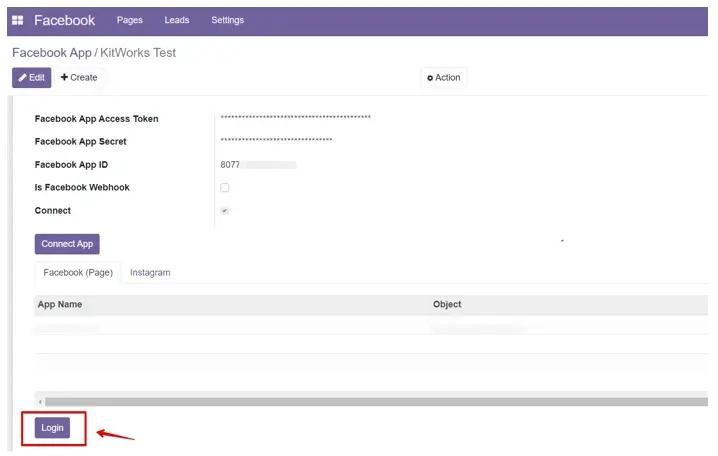Toggle the Connect checkbox
The width and height of the screenshot is (718, 456).
pos(225,211)
